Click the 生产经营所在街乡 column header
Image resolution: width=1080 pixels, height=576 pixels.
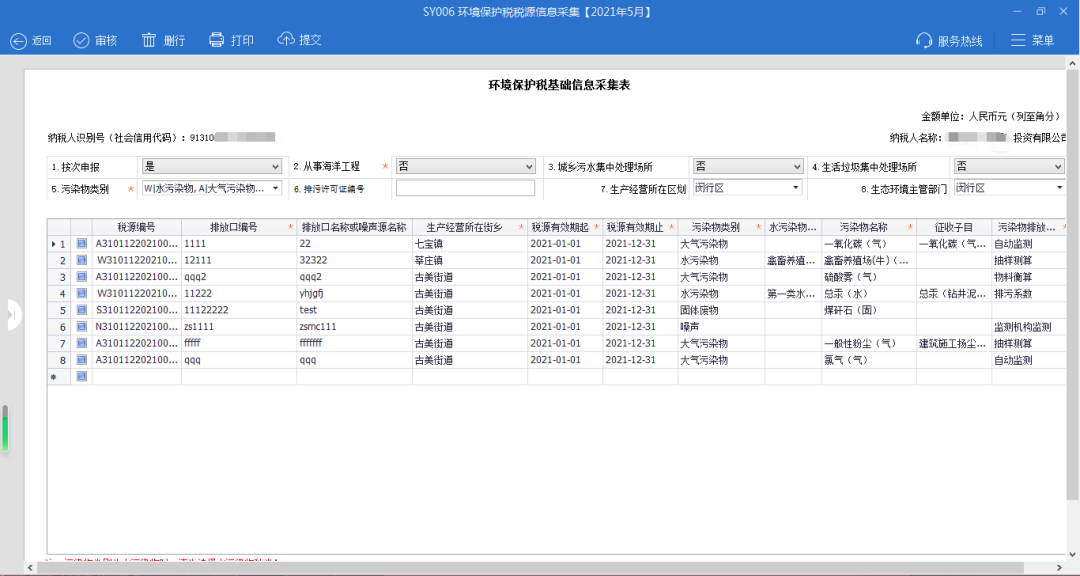469,227
